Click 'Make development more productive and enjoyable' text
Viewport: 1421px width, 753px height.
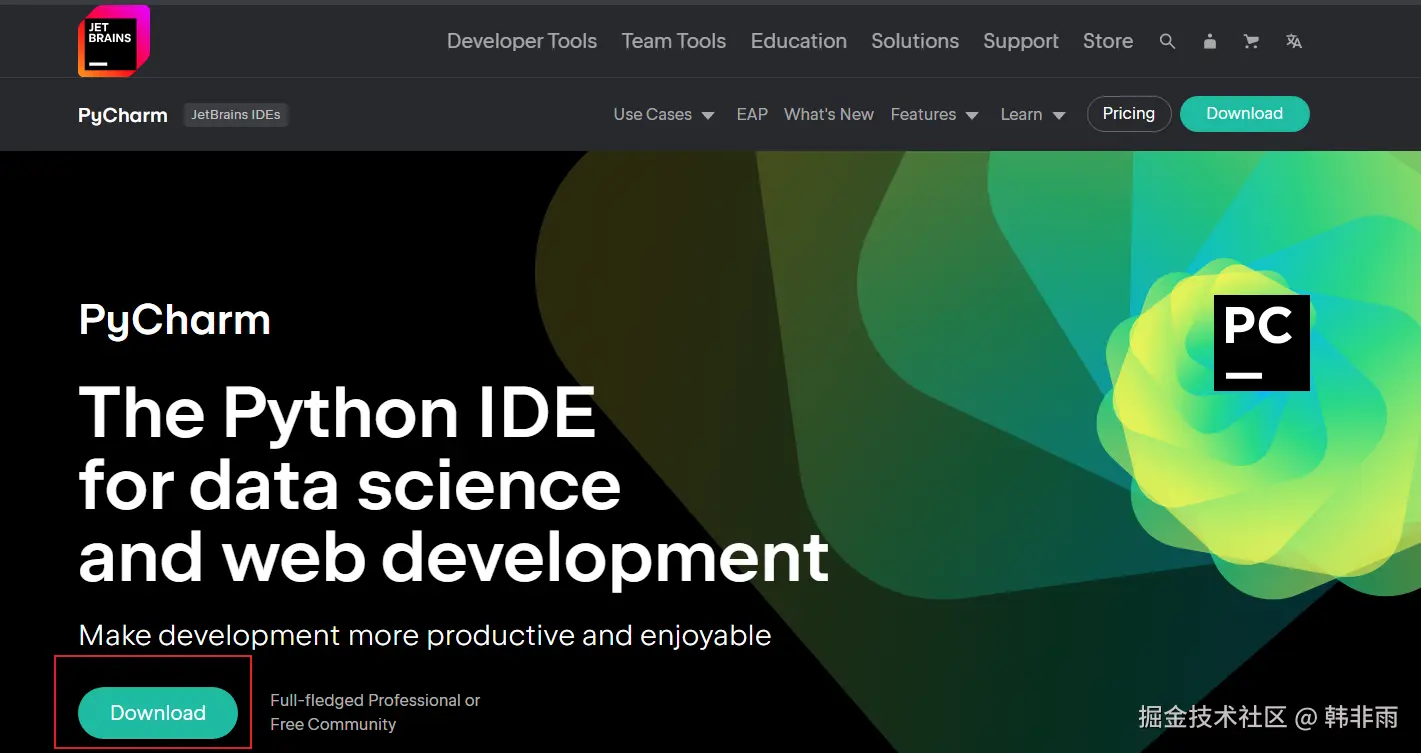pos(425,635)
